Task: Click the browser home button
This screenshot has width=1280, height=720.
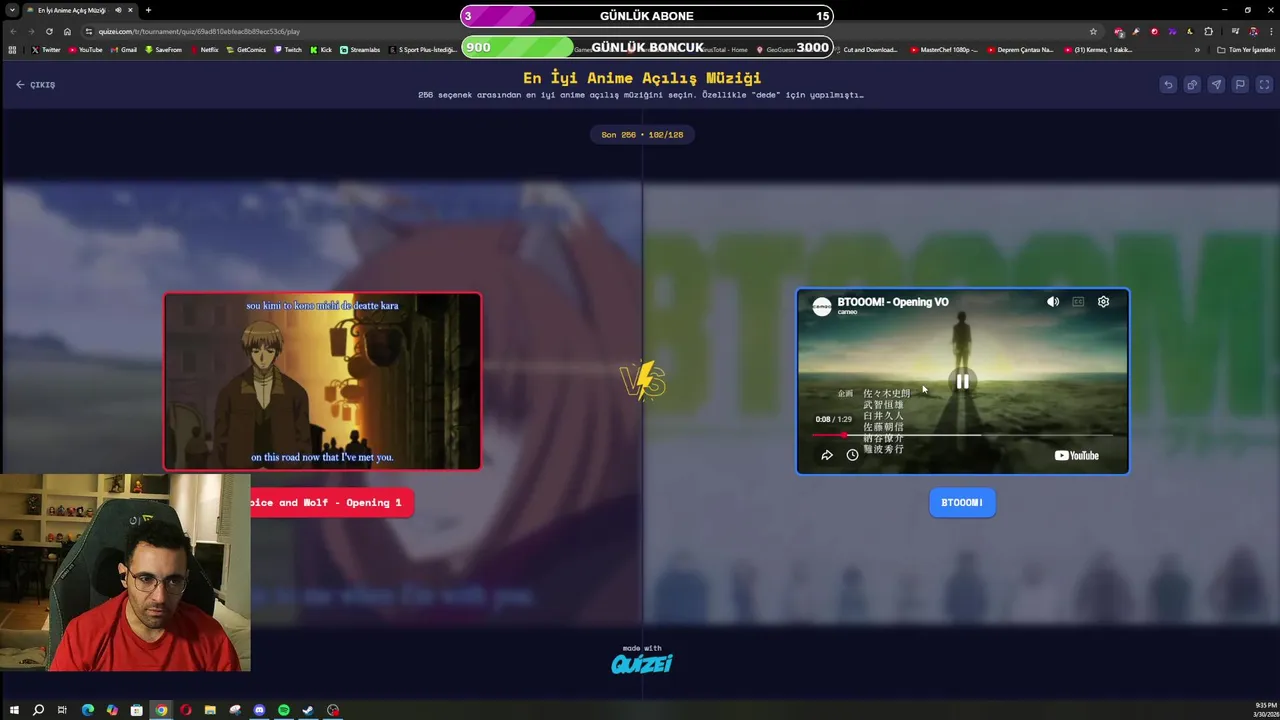Action: 67,31
